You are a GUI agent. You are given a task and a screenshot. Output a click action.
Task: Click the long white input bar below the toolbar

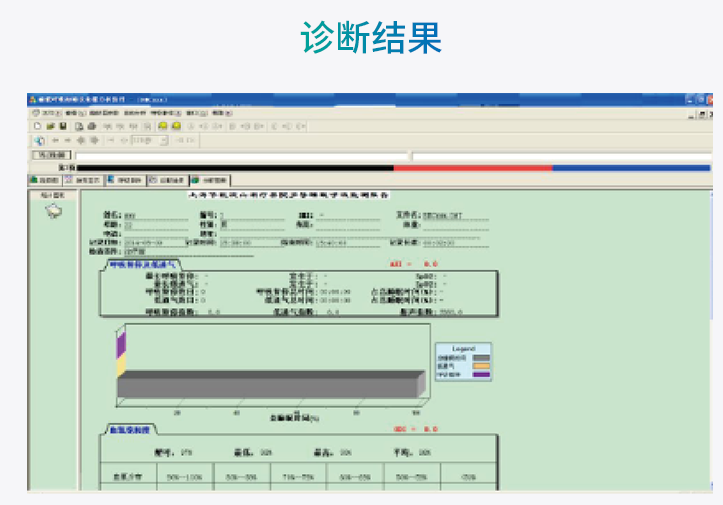click(242, 157)
